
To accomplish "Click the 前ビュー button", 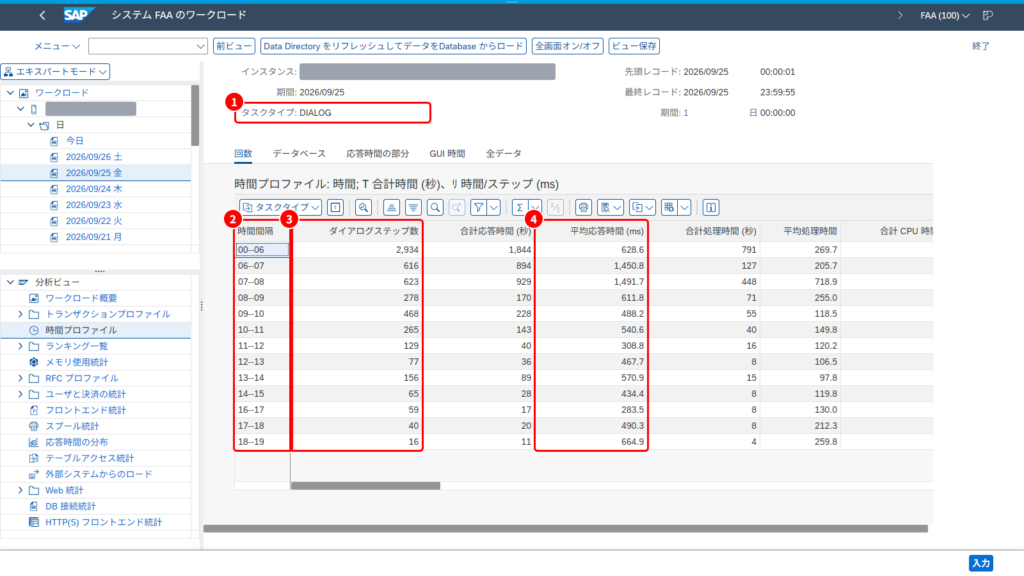I will [234, 46].
